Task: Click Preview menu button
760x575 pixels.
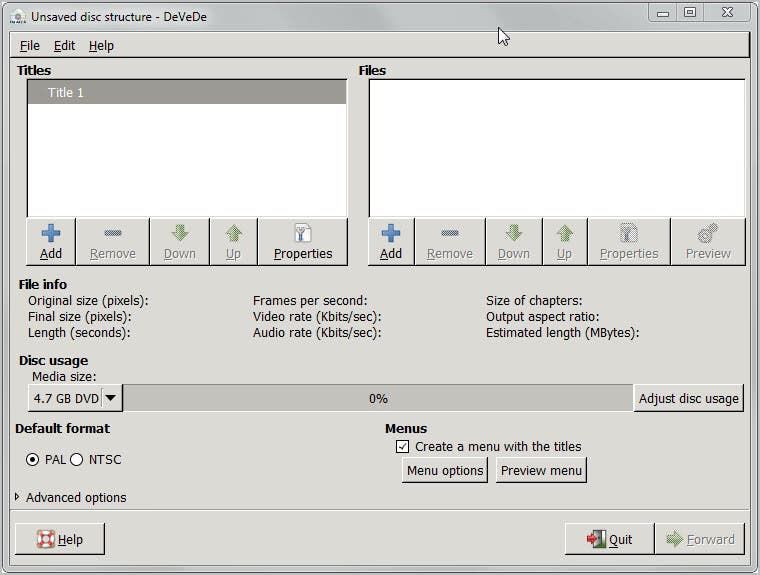Action: pyautogui.click(x=541, y=470)
